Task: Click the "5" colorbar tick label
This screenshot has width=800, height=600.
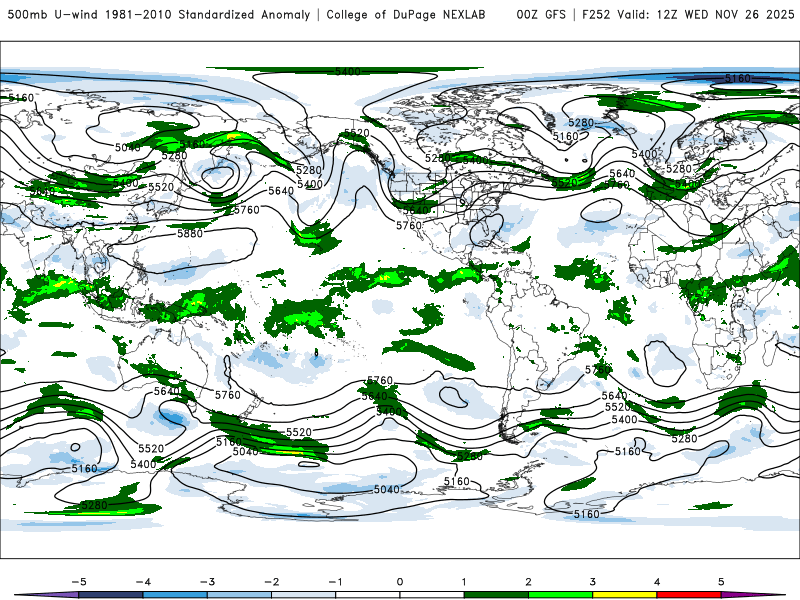Action: pos(721,582)
